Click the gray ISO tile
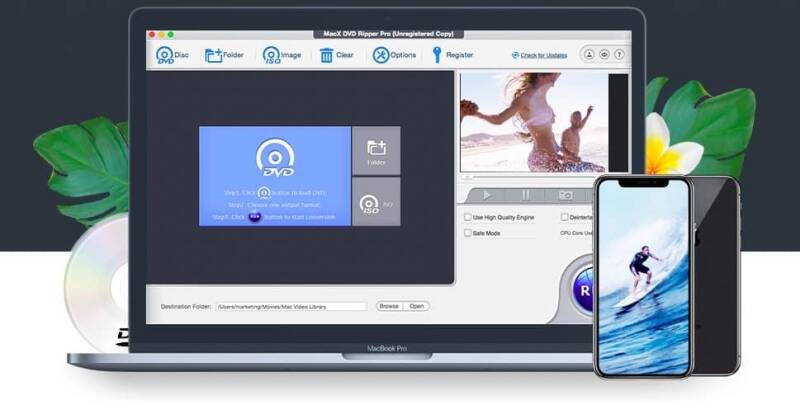Viewport: 800px width, 419px height. click(x=377, y=202)
